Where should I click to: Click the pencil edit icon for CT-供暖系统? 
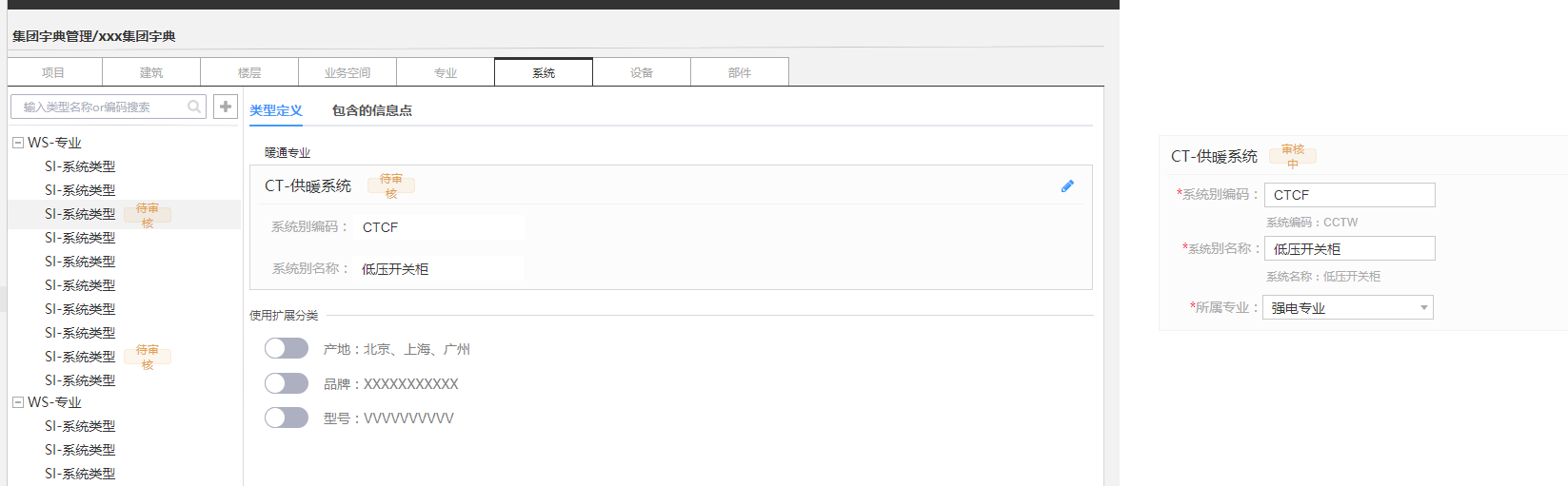[1067, 186]
